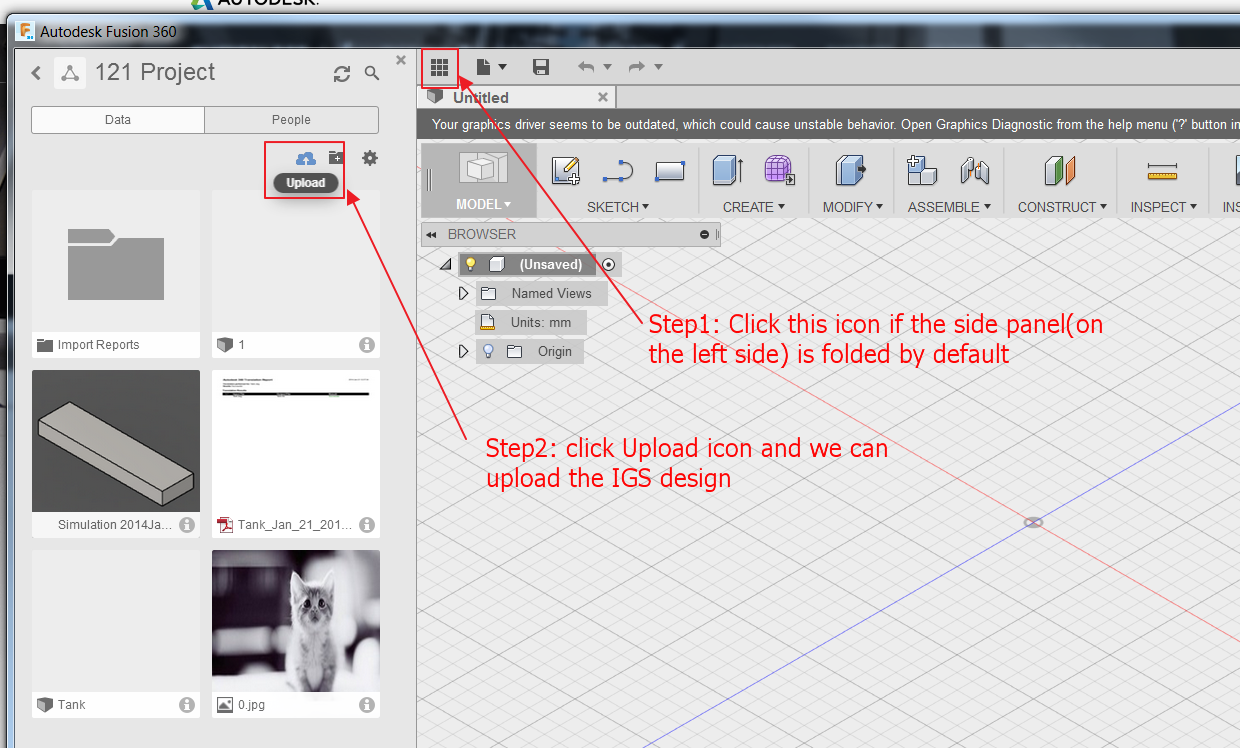Open the Data Panel grid icon
This screenshot has height=748, width=1240.
440,66
